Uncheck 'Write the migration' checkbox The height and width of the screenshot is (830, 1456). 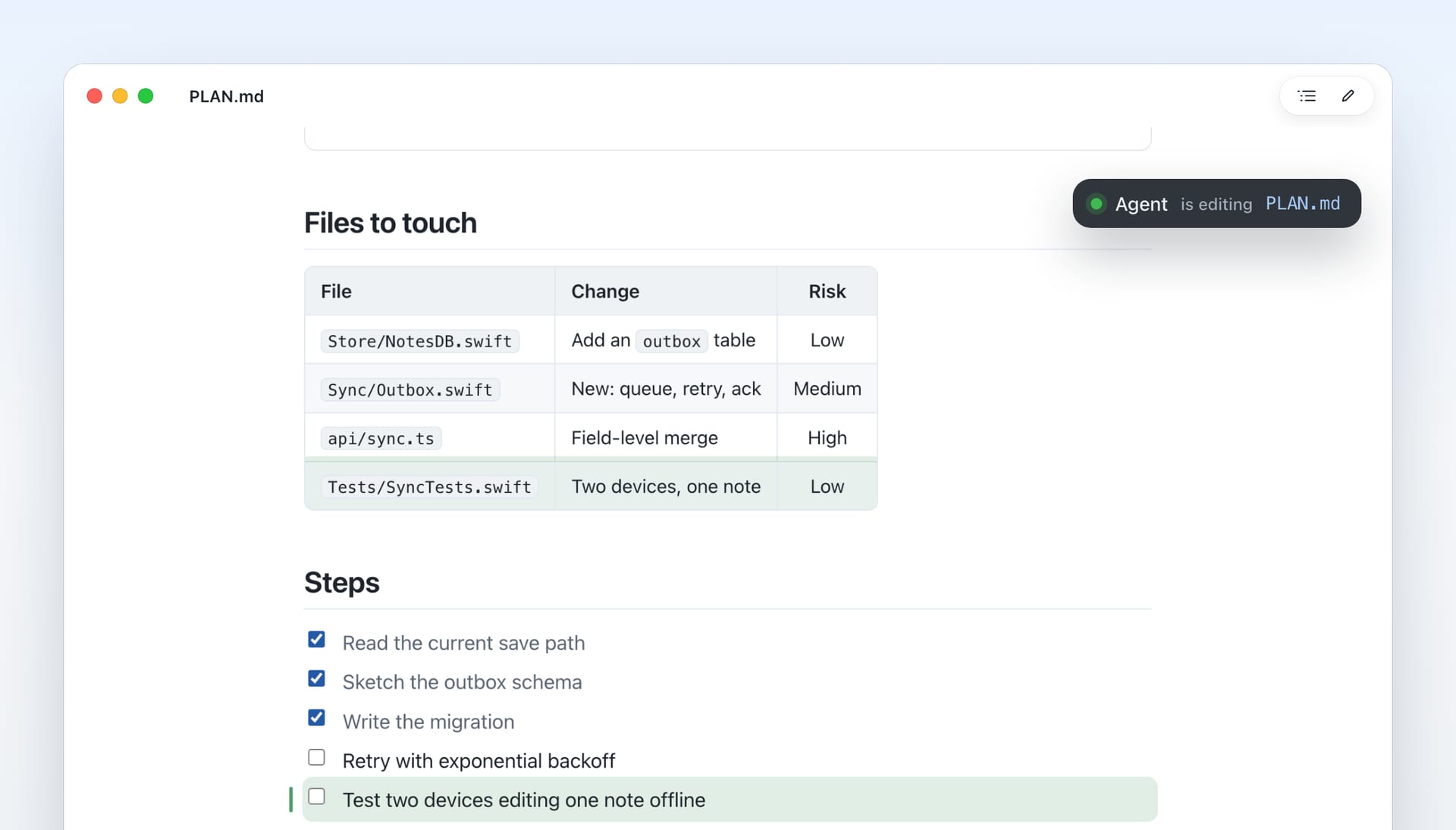316,718
